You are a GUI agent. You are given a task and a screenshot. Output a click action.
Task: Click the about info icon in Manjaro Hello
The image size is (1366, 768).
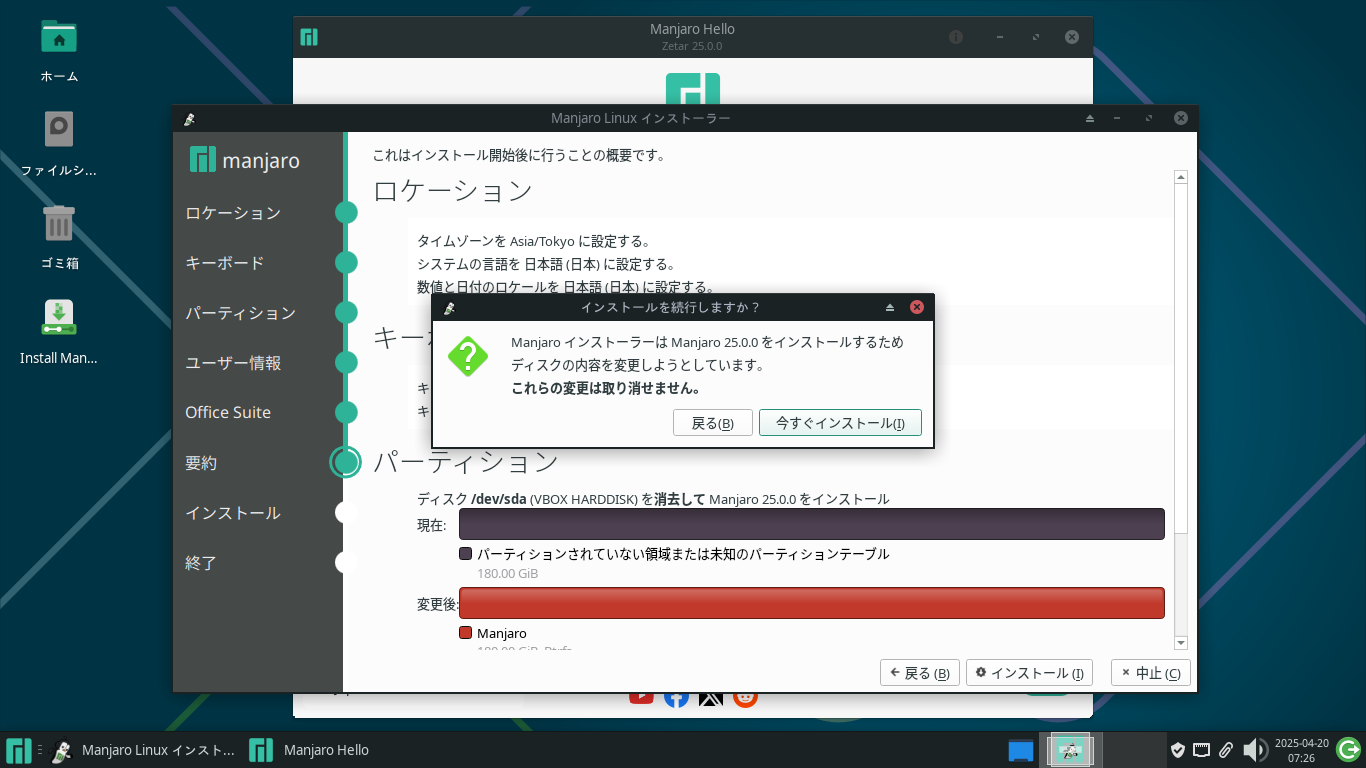click(956, 37)
